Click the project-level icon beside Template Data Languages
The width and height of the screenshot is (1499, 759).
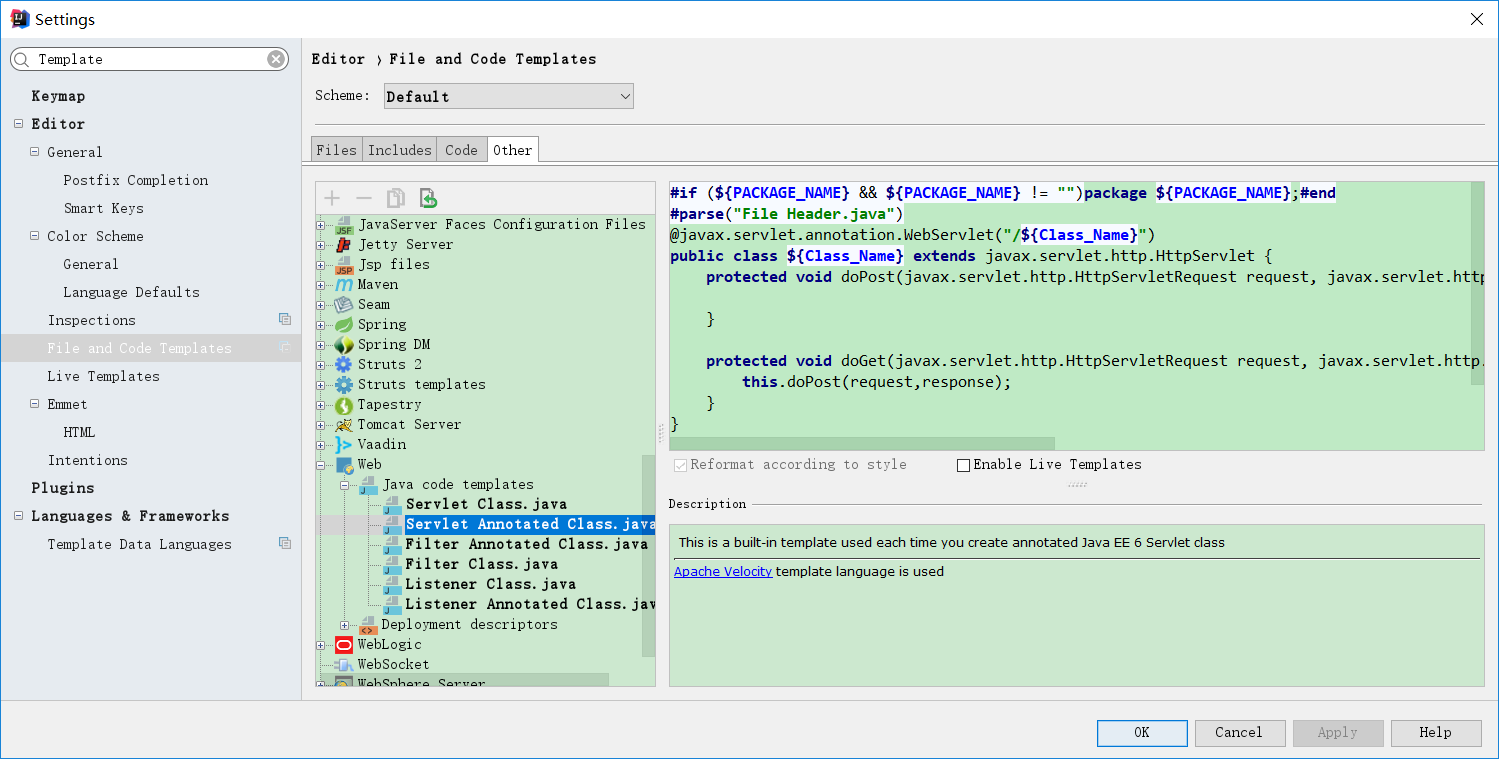285,544
